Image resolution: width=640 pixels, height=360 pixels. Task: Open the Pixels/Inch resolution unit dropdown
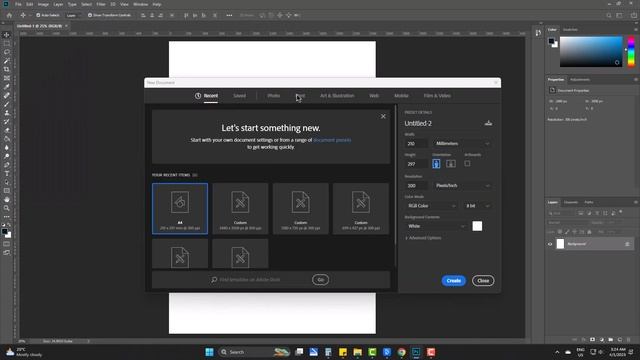462,186
